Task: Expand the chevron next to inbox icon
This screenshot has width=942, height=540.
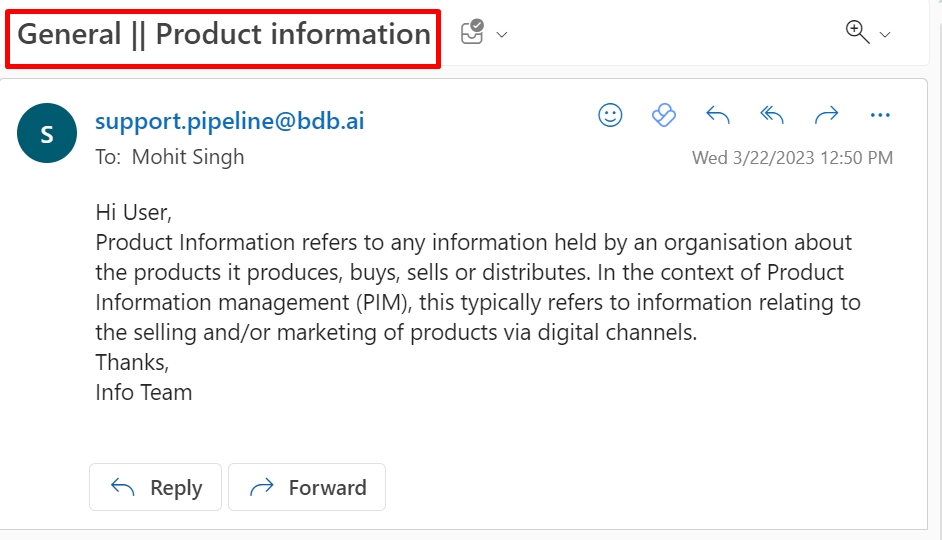Action: tap(502, 35)
